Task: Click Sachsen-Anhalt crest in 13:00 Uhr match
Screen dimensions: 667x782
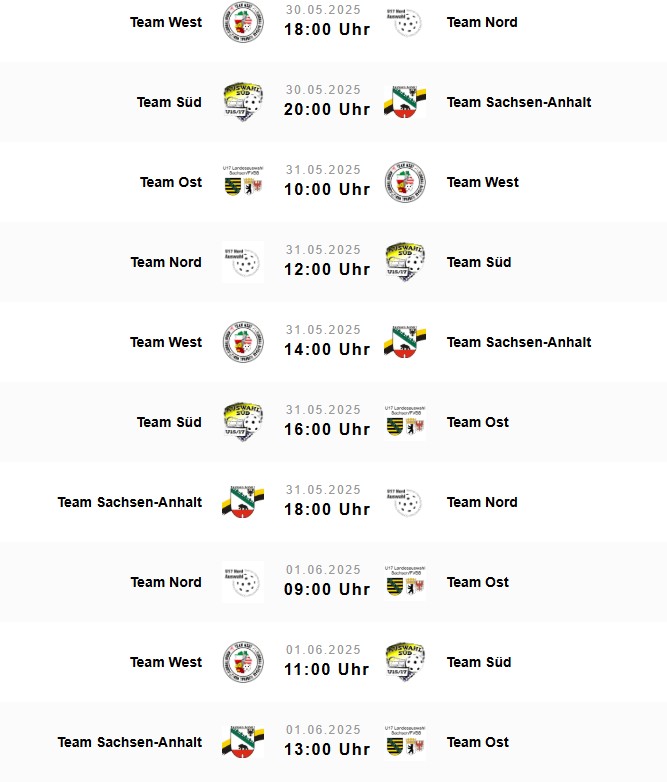Action: (x=243, y=742)
